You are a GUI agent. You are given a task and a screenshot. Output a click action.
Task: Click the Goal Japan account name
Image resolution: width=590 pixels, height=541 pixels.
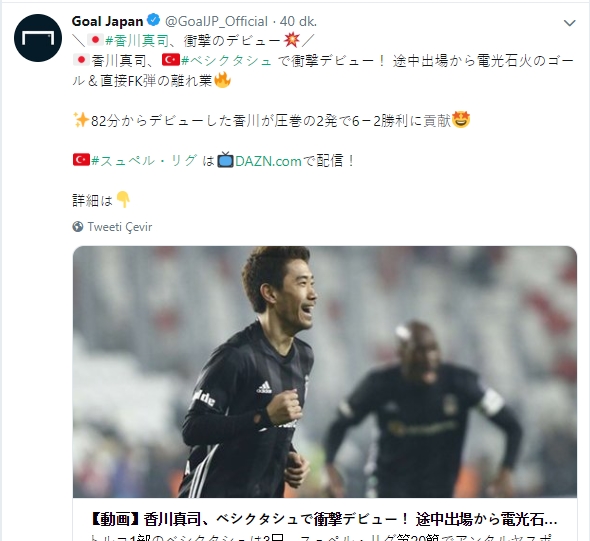[108, 21]
